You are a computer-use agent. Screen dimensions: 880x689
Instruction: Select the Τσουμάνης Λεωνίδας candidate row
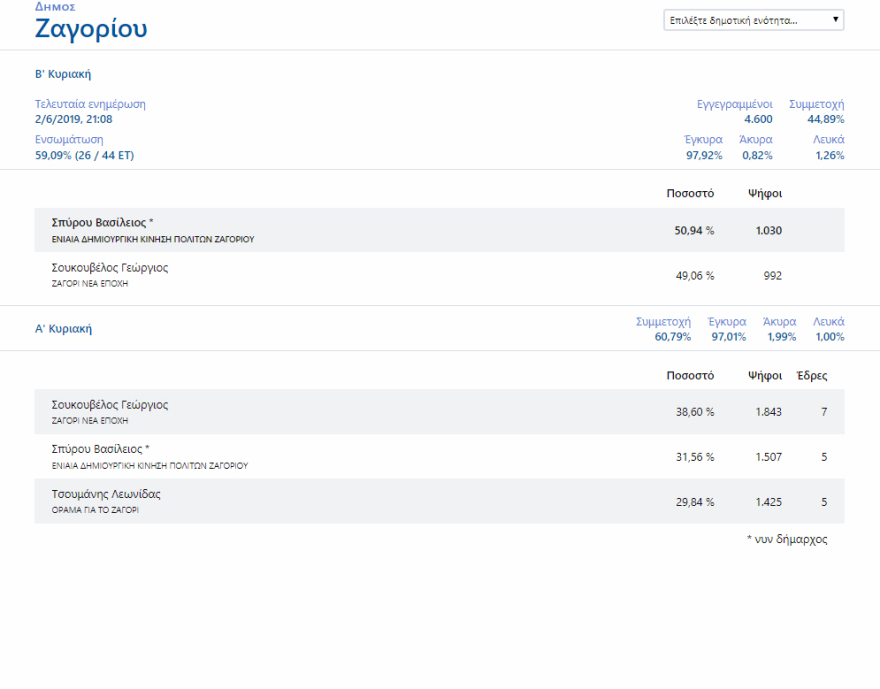(439, 501)
